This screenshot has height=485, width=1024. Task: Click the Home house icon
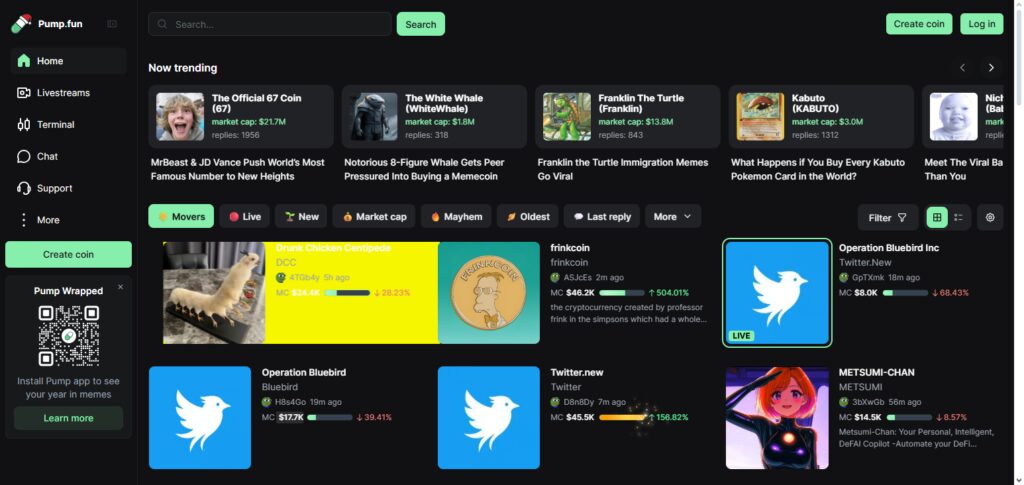[x=24, y=61]
